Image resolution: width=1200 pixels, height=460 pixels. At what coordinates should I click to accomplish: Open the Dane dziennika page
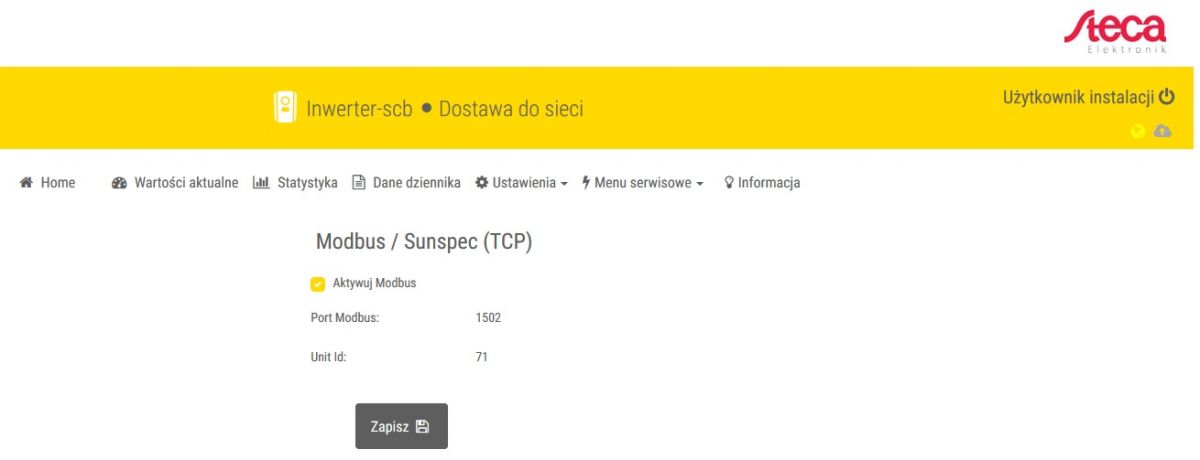click(406, 183)
